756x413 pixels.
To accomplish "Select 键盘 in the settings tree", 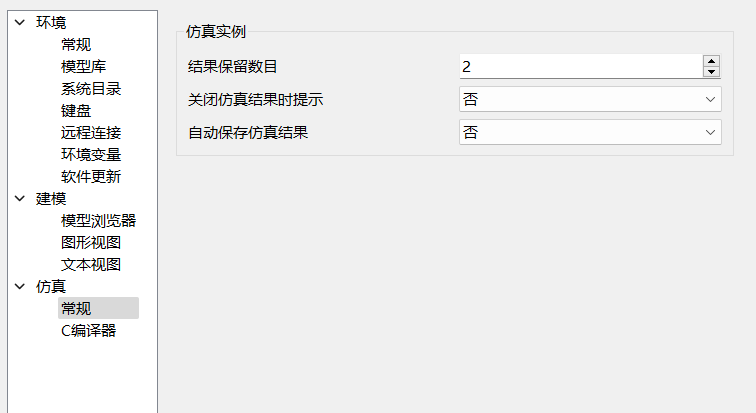I will (x=75, y=110).
